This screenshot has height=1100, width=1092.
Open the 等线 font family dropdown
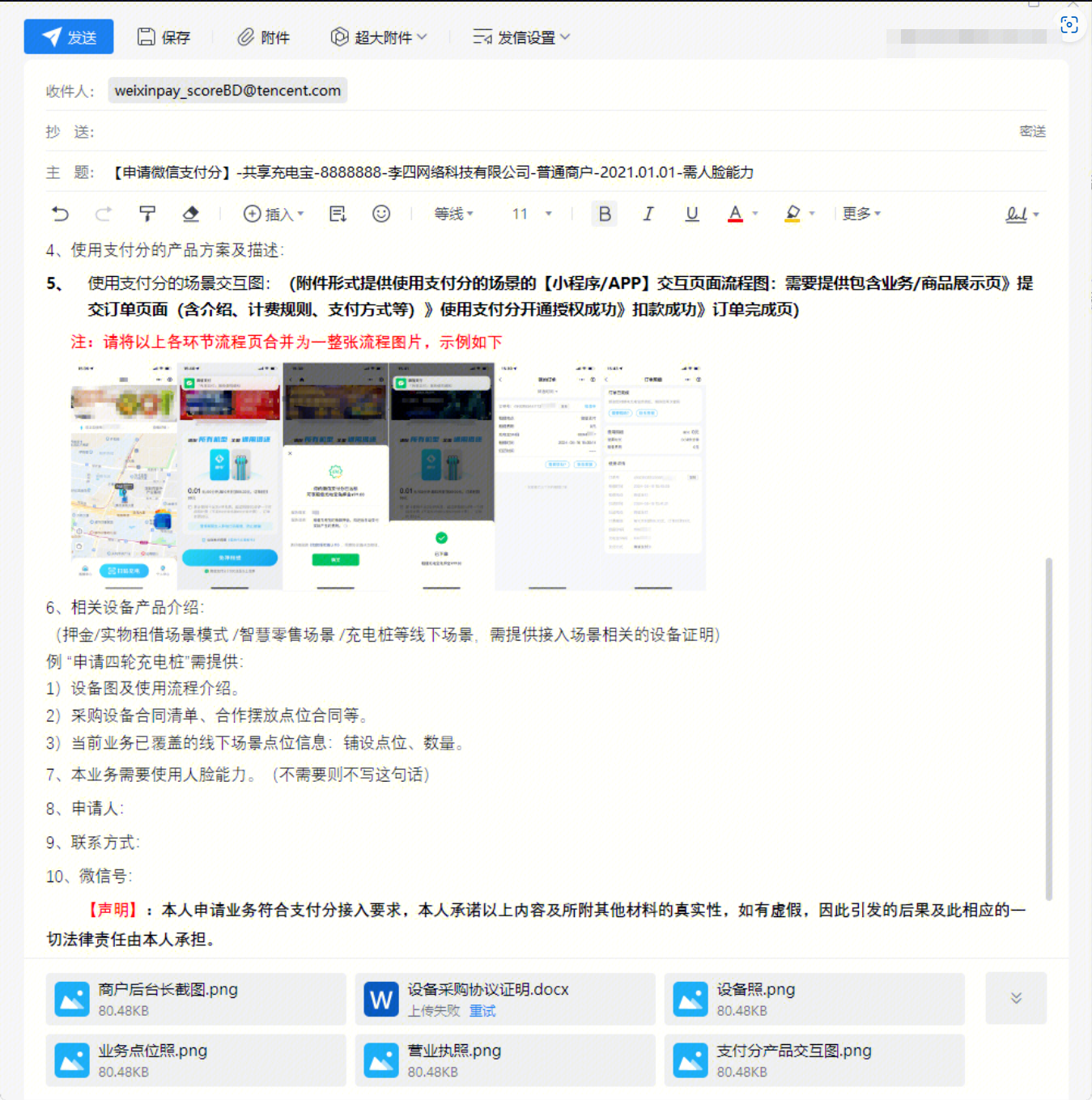453,214
